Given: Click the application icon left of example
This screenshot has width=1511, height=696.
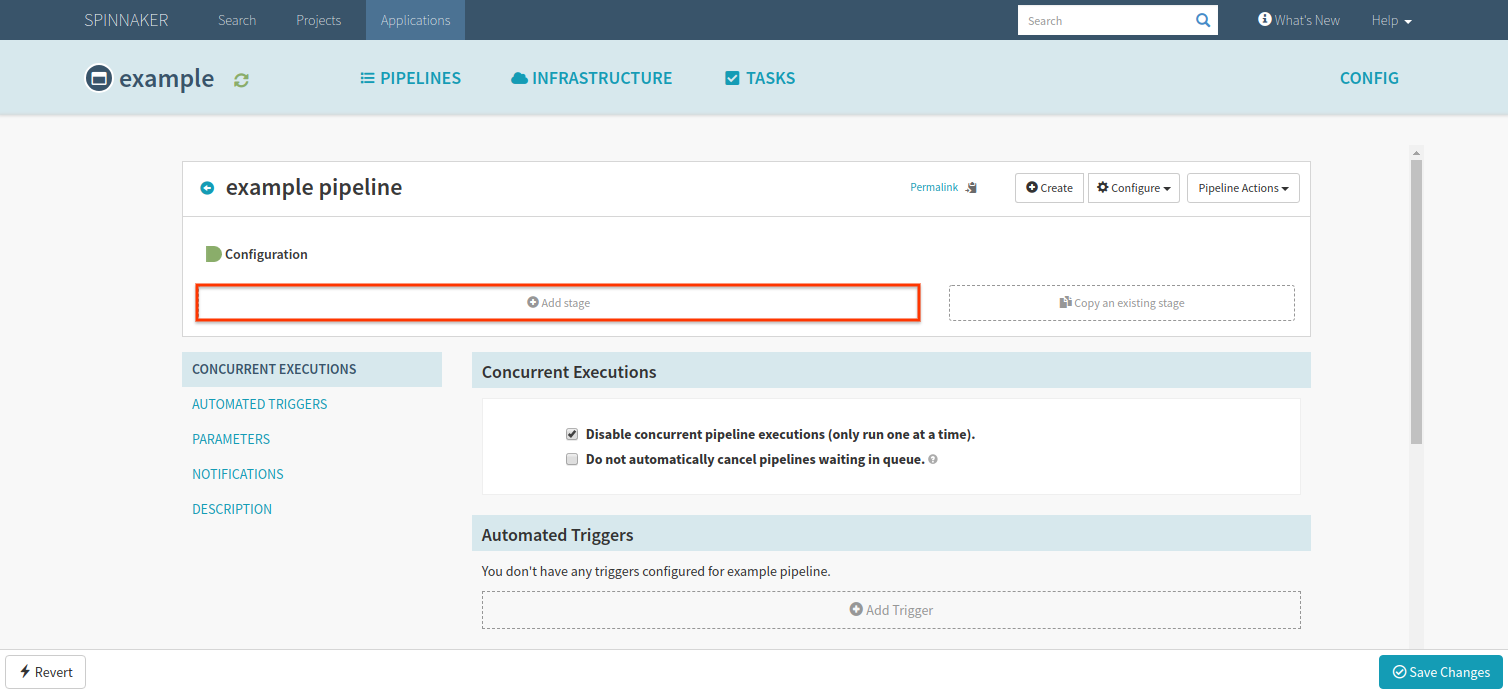Looking at the screenshot, I should (98, 78).
